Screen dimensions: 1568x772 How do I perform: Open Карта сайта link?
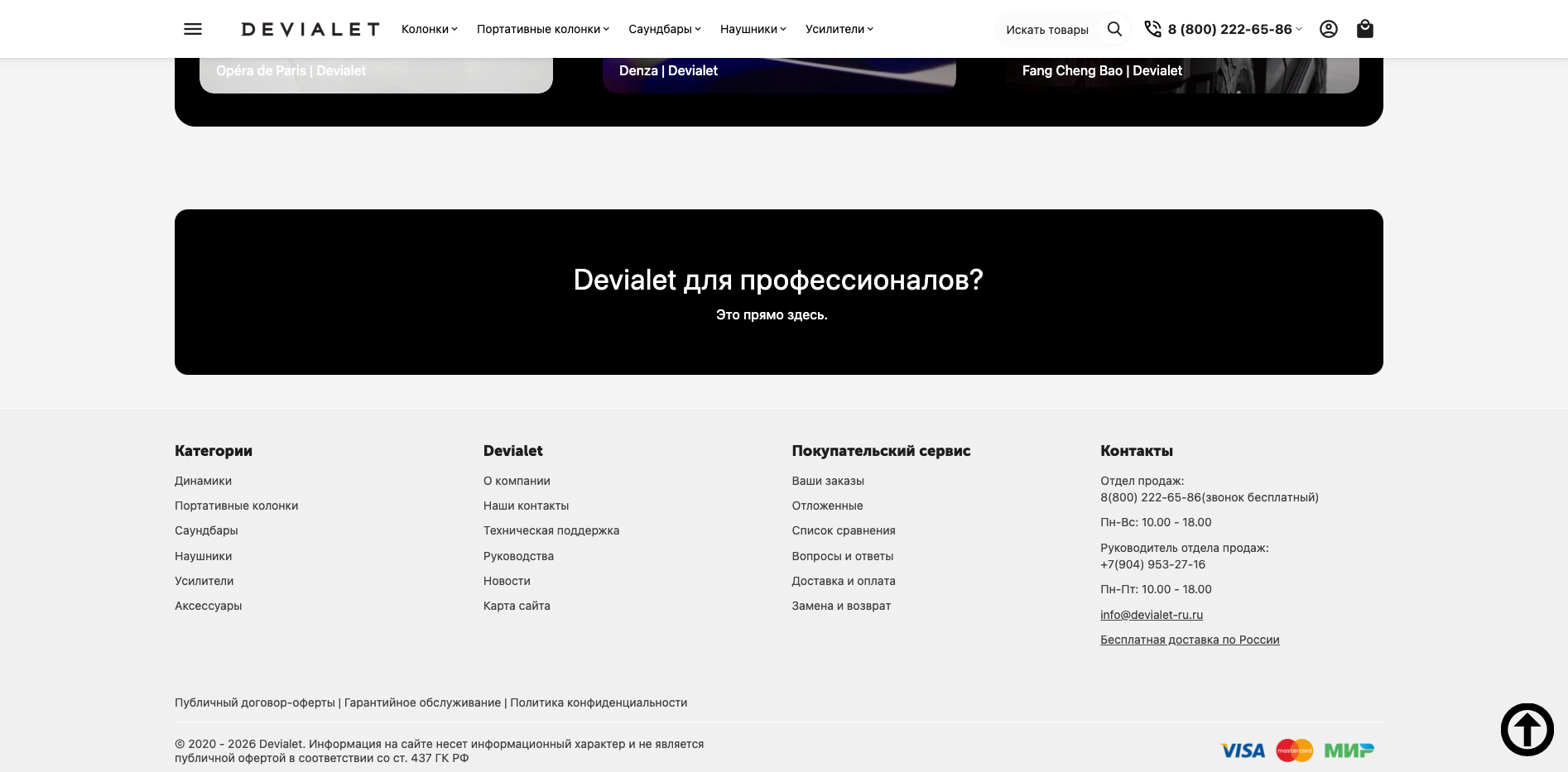pyautogui.click(x=517, y=606)
